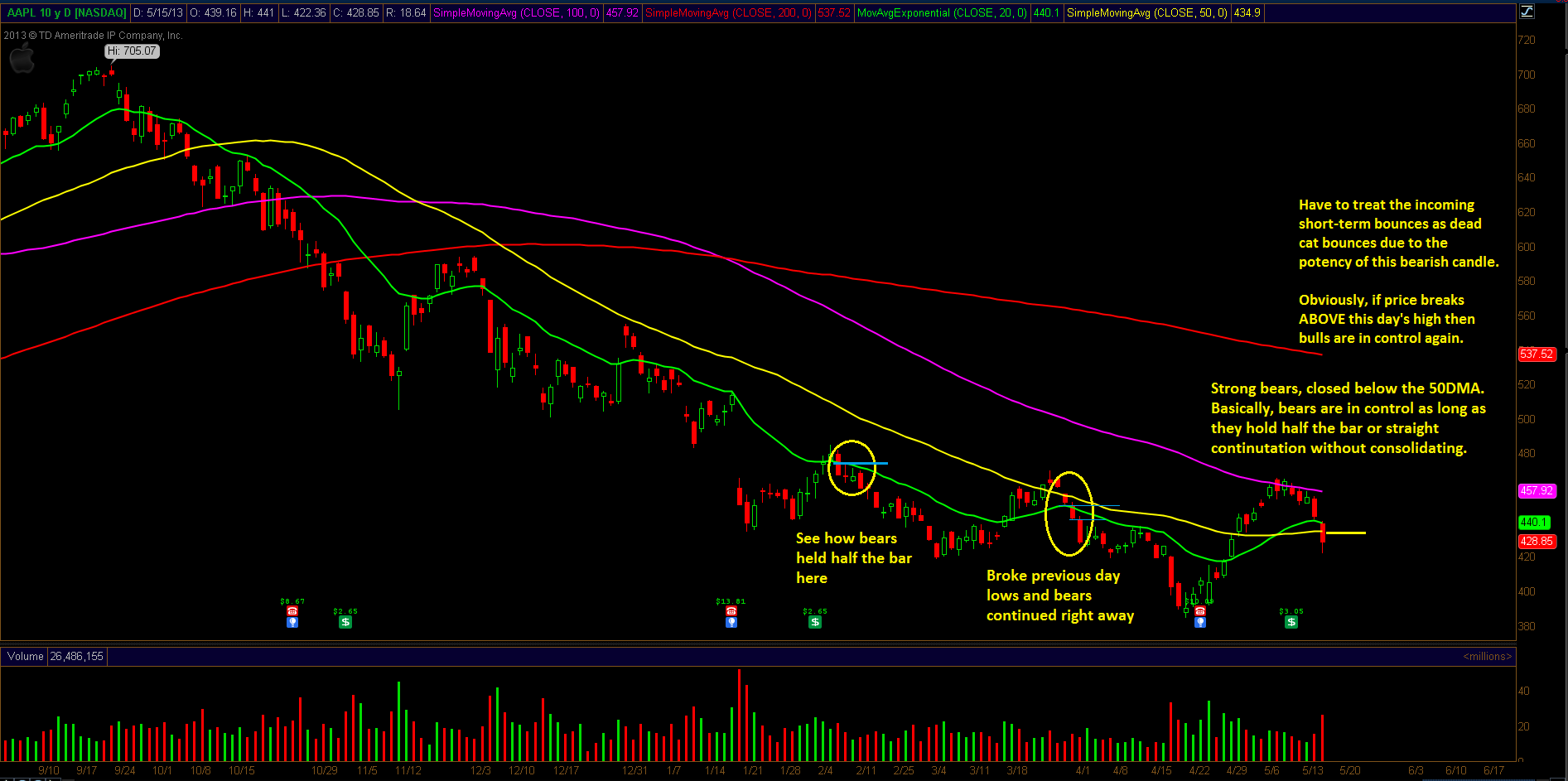Click the 537.52 value in the header
Screen dimensions: 1568x781
point(834,12)
